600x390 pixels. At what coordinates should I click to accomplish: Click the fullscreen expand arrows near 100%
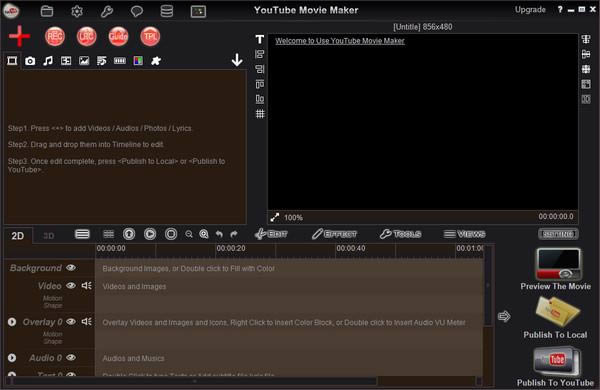pyautogui.click(x=275, y=217)
